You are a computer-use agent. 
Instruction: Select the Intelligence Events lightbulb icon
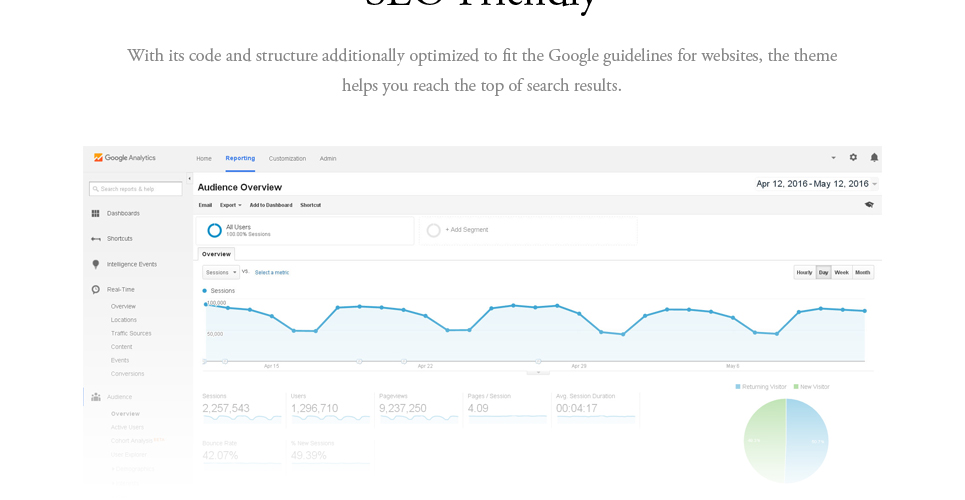pos(96,264)
